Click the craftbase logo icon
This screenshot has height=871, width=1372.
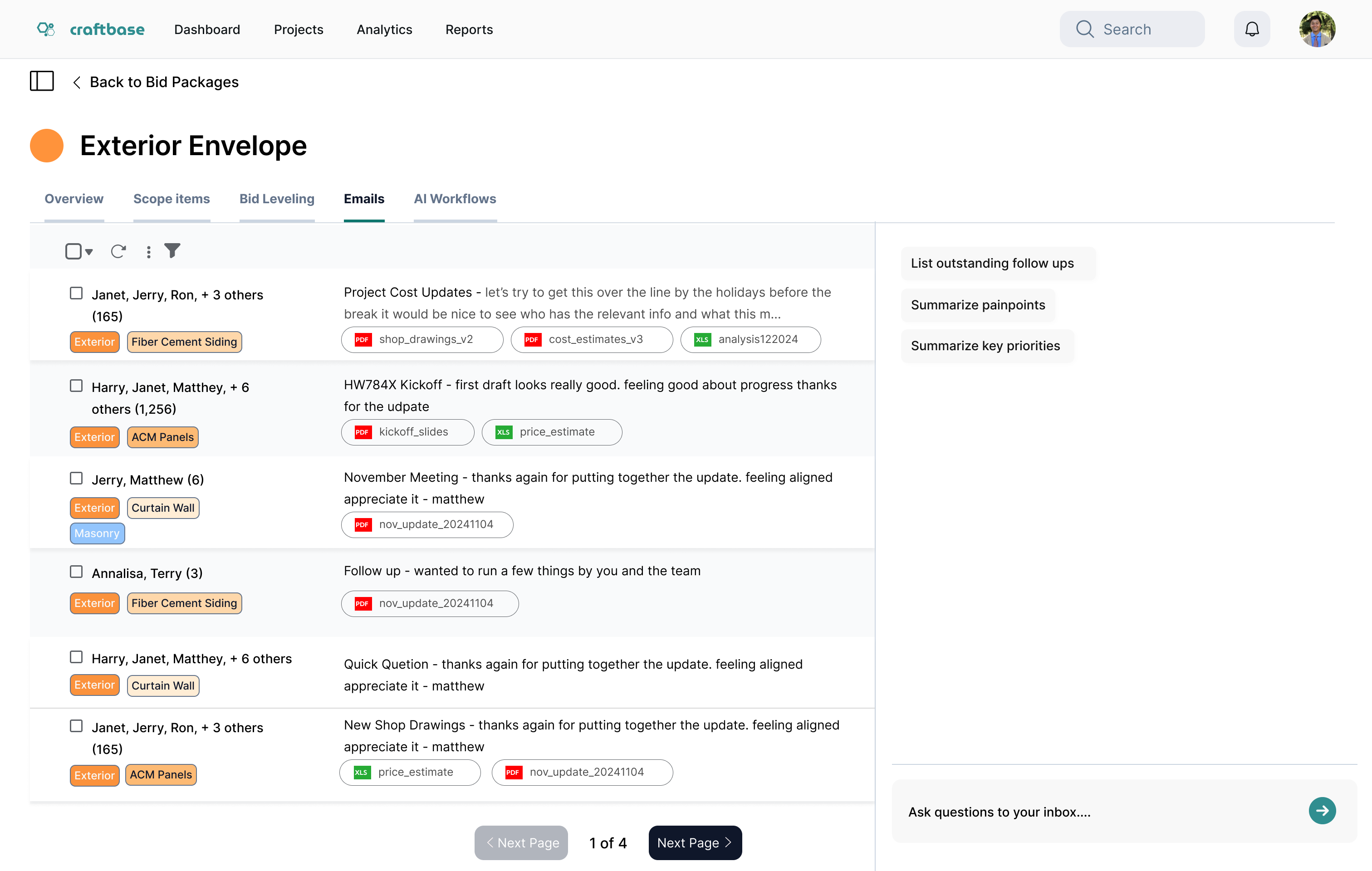pos(45,29)
